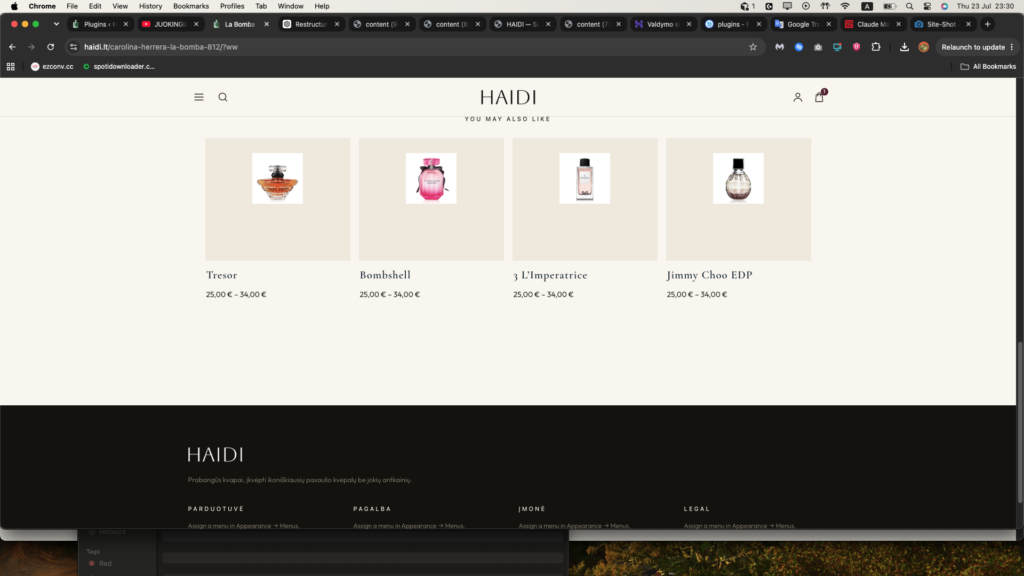Open the apps grid in bookmarks bar

(10, 67)
